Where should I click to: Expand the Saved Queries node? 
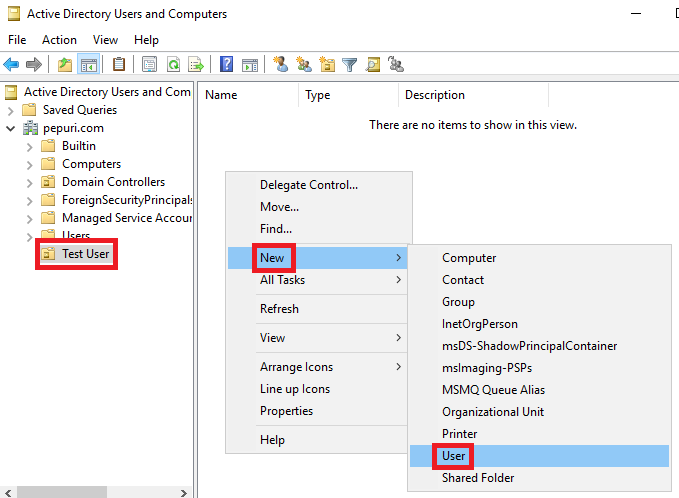tap(11, 111)
